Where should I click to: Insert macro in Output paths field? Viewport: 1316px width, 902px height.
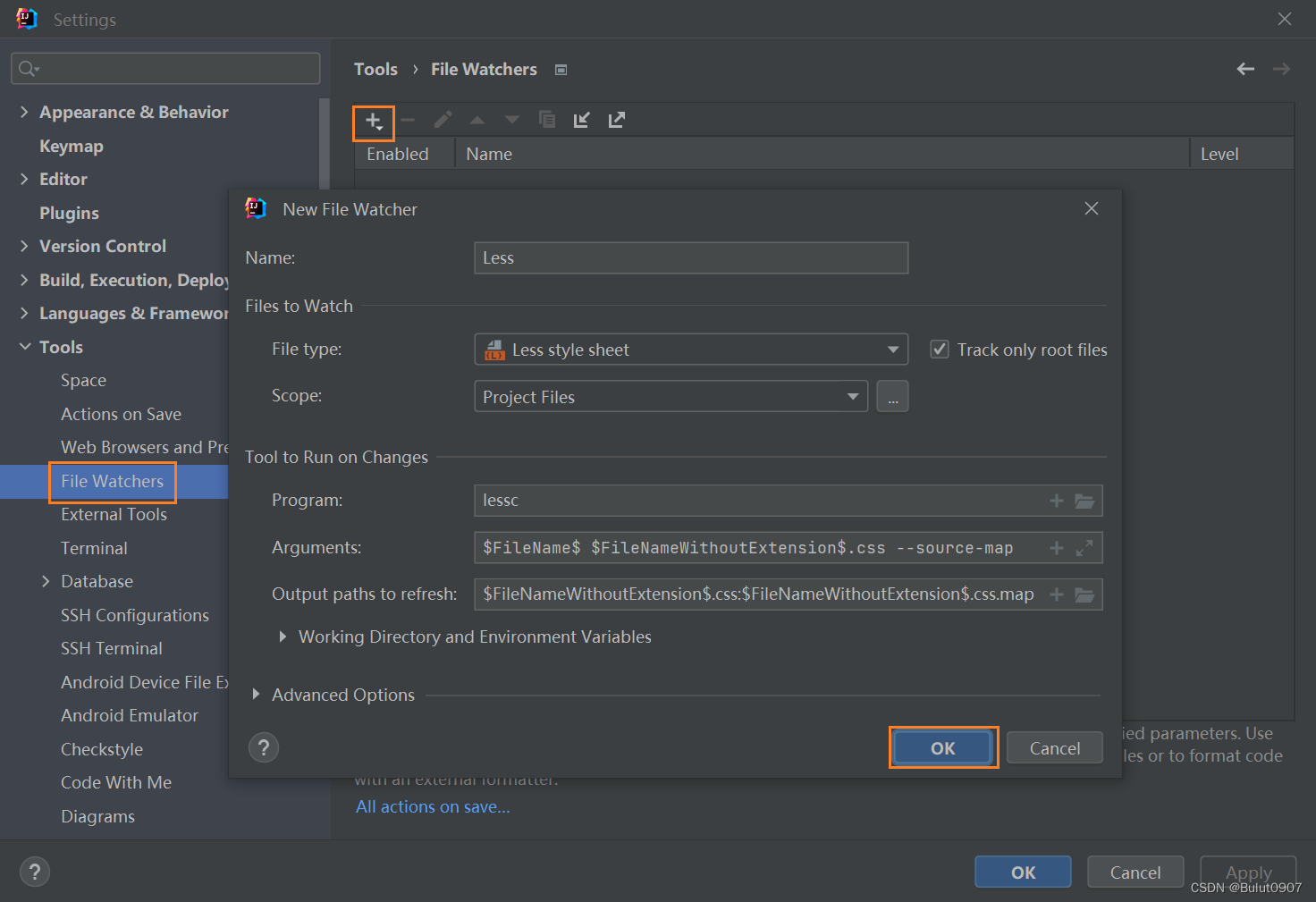(1057, 594)
